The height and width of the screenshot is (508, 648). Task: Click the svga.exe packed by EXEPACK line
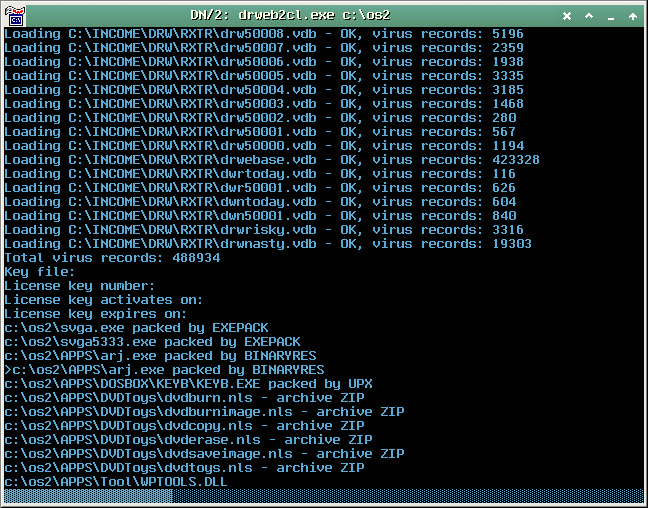(136, 328)
